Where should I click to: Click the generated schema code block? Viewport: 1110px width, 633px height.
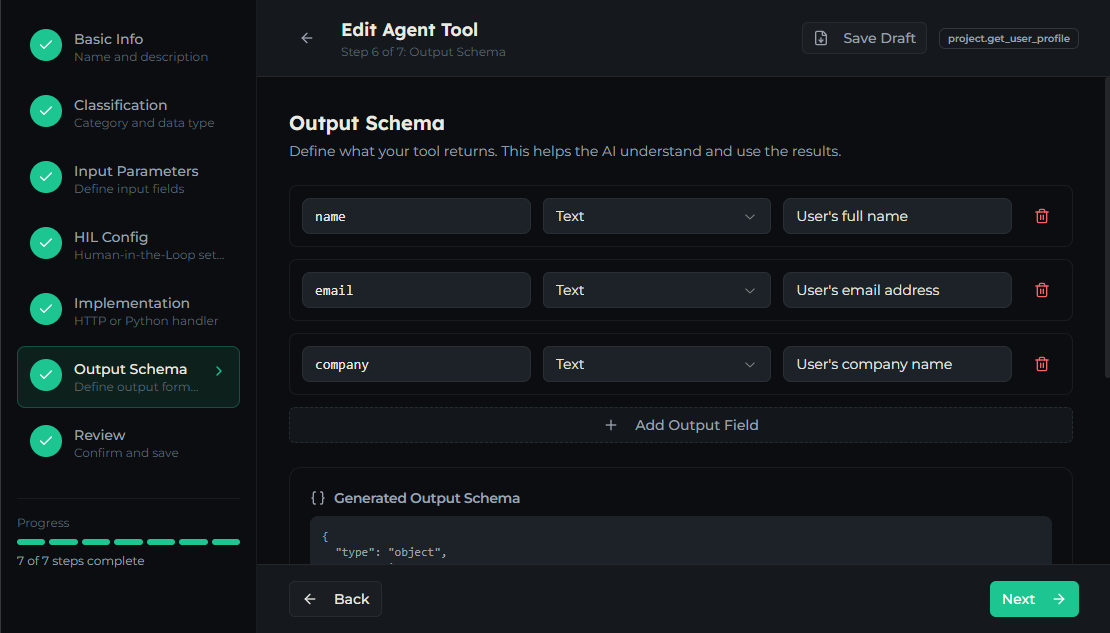click(680, 540)
